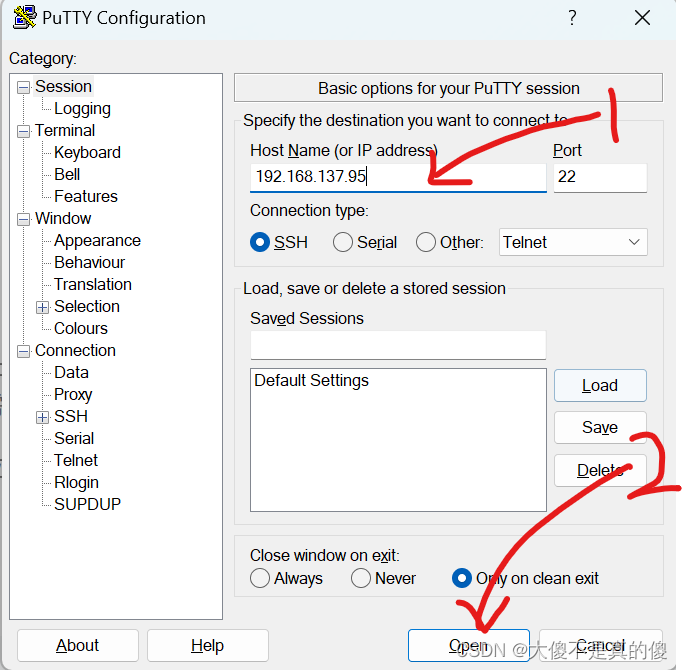The image size is (682, 670).
Task: Open the SSH settings category
Action: pos(71,416)
